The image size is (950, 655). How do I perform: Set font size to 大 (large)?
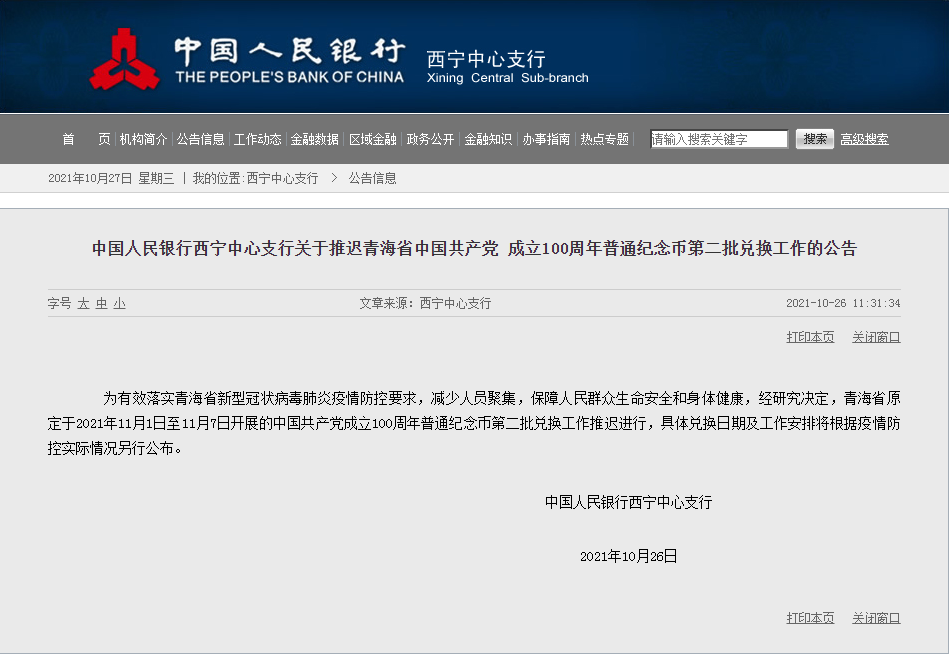point(83,303)
